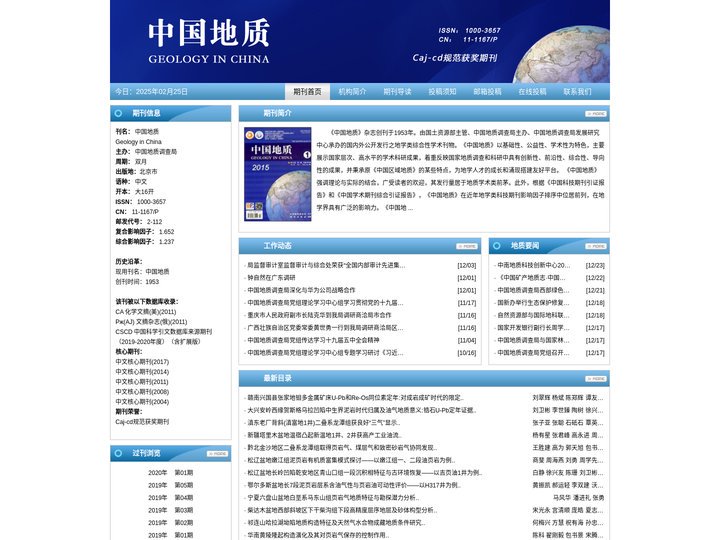
Task: Open 中国地质调查局与国家林 news item
Action: 533,340
